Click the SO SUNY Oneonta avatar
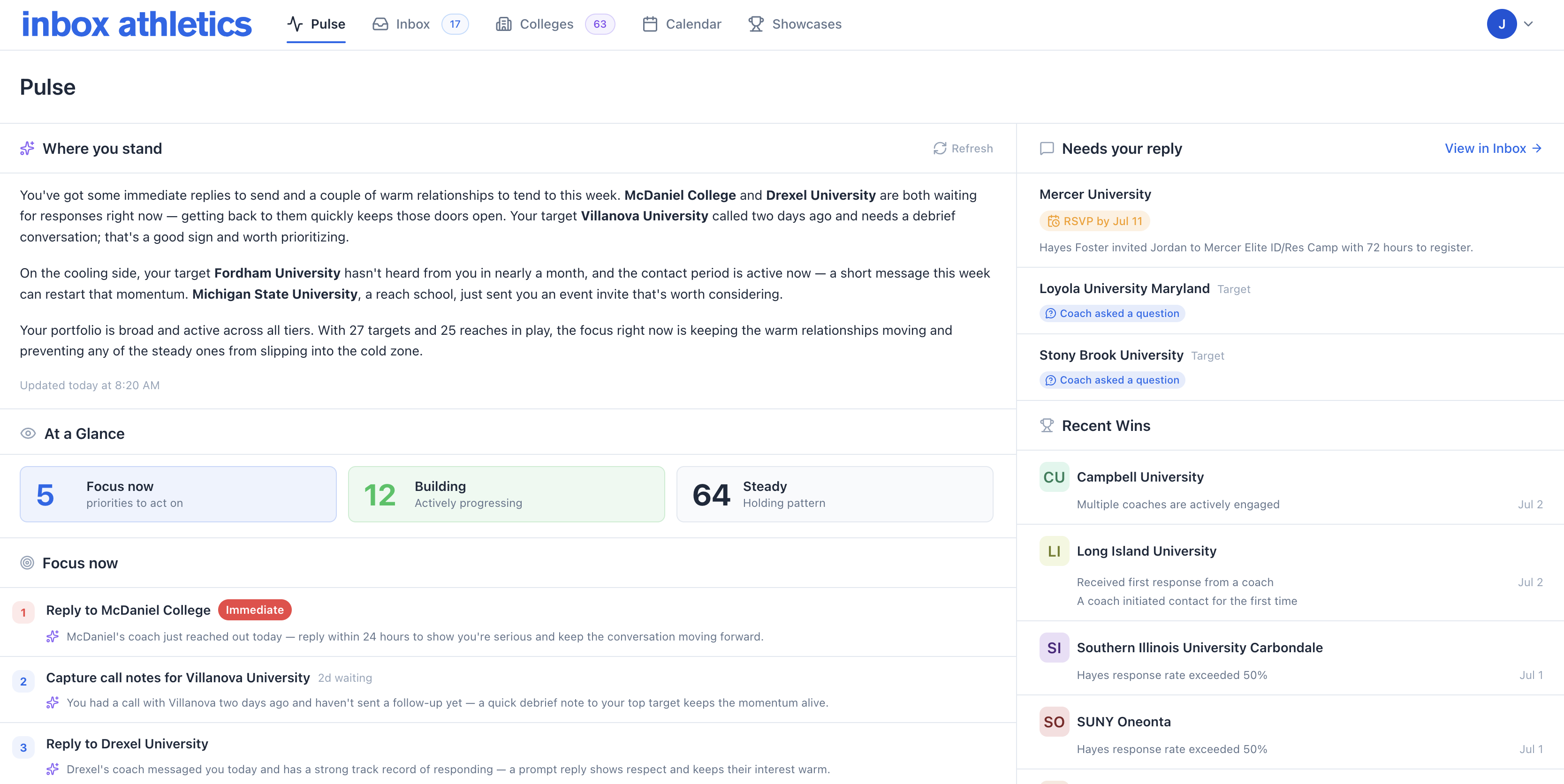This screenshot has height=784, width=1564. [1054, 722]
